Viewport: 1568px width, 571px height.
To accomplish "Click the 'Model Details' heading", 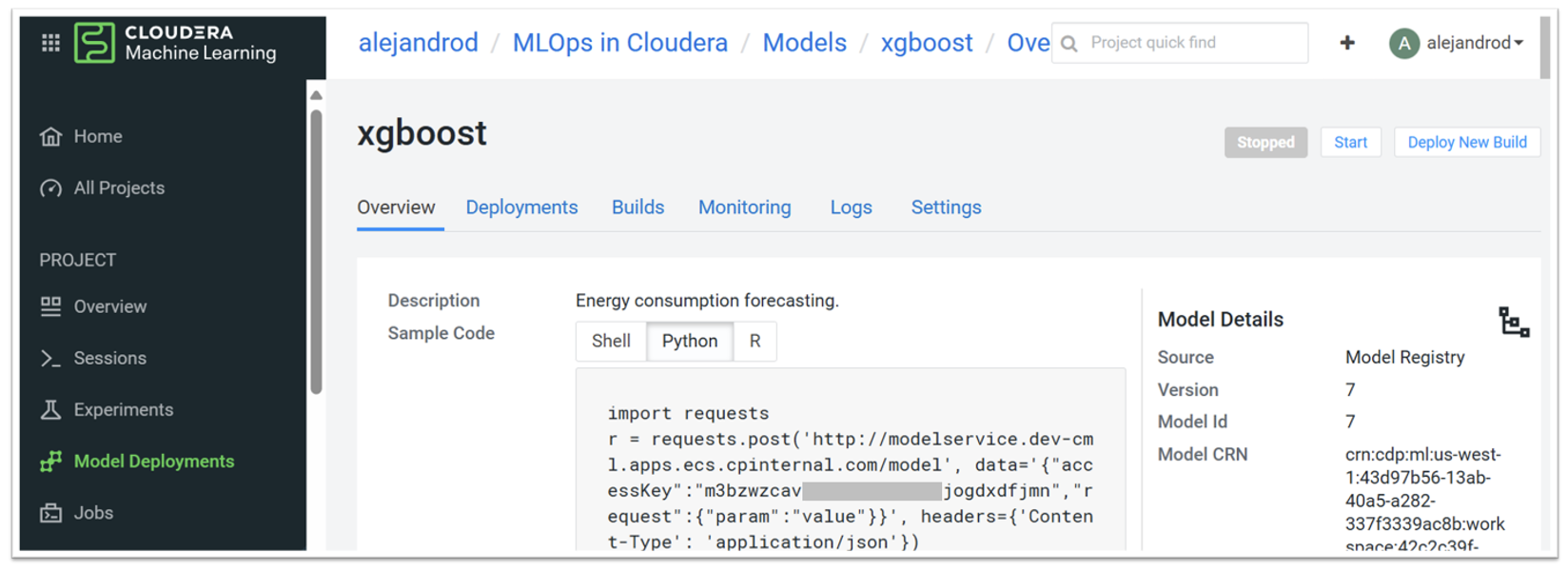I will 1220,320.
